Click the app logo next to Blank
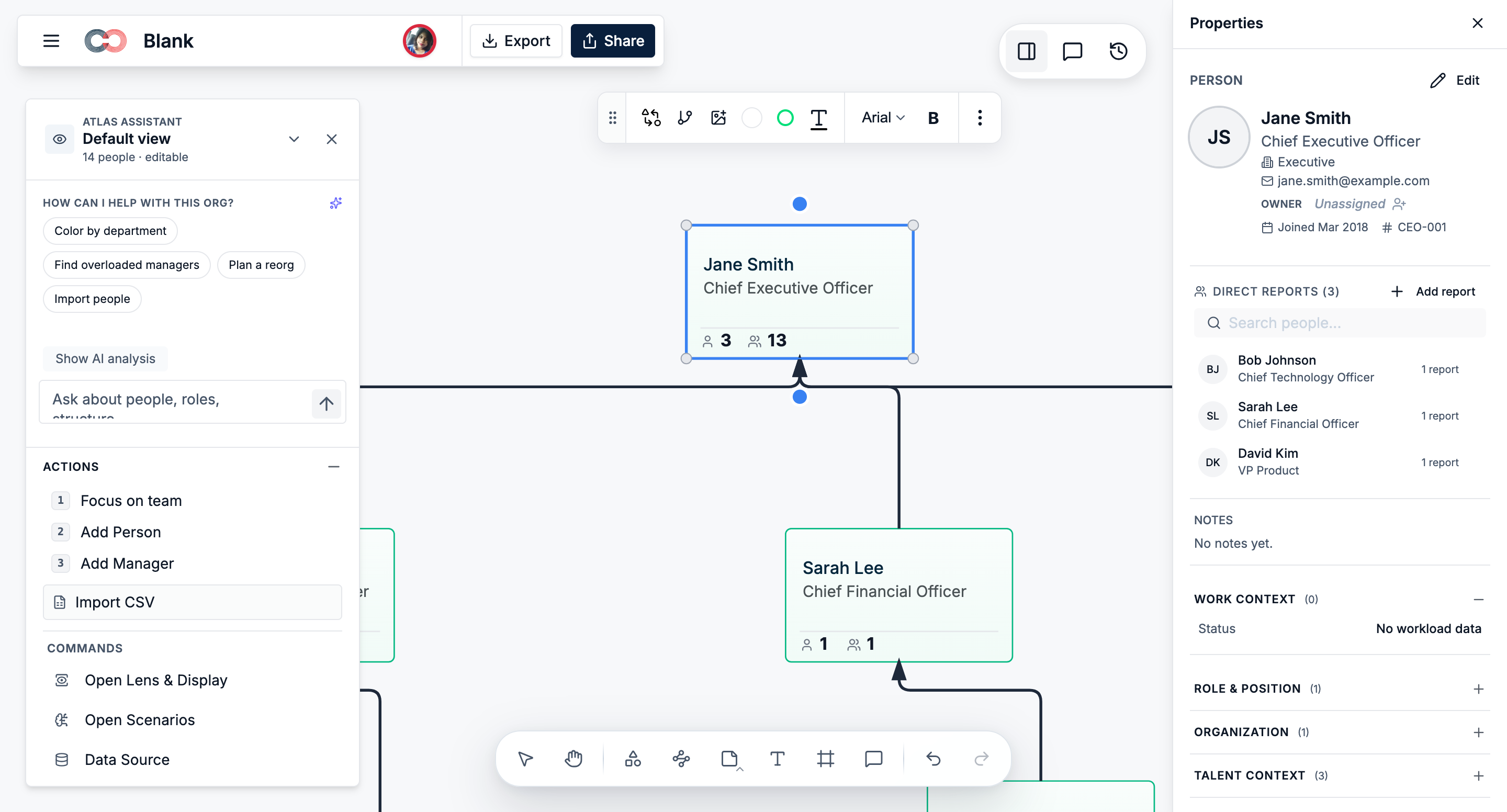 pyautogui.click(x=105, y=41)
